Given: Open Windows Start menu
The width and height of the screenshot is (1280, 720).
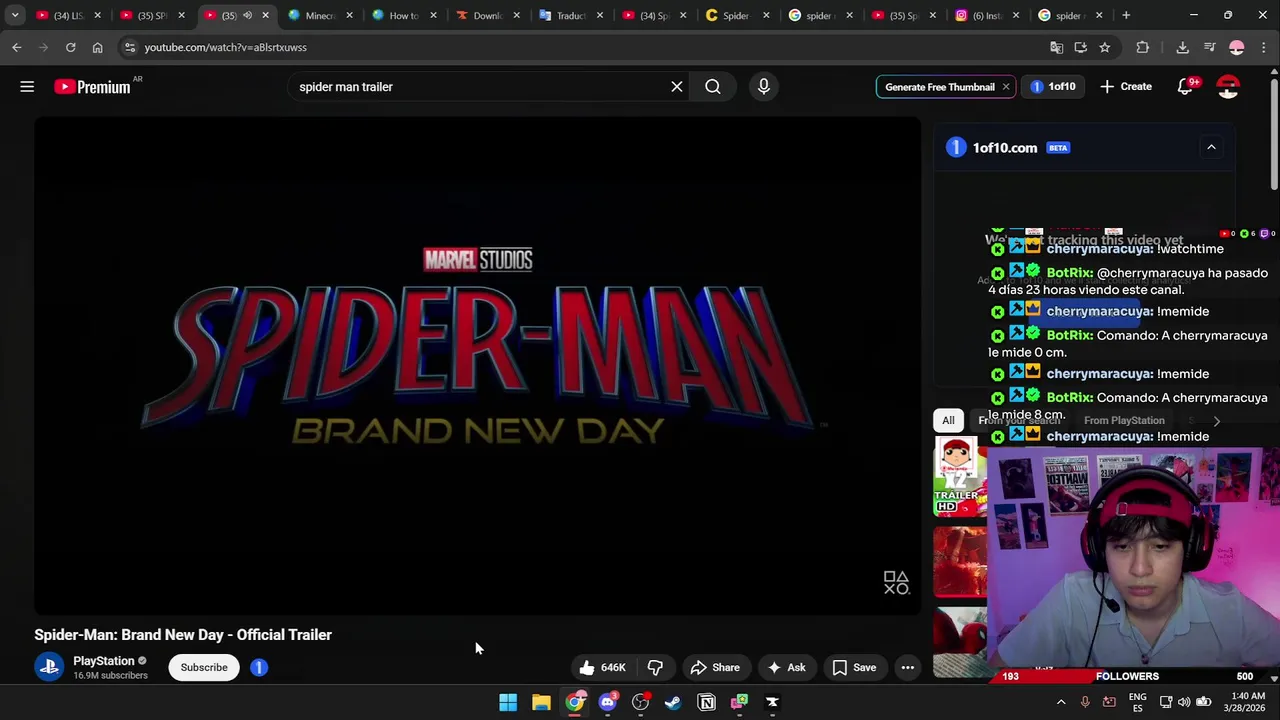Looking at the screenshot, I should click(x=508, y=702).
